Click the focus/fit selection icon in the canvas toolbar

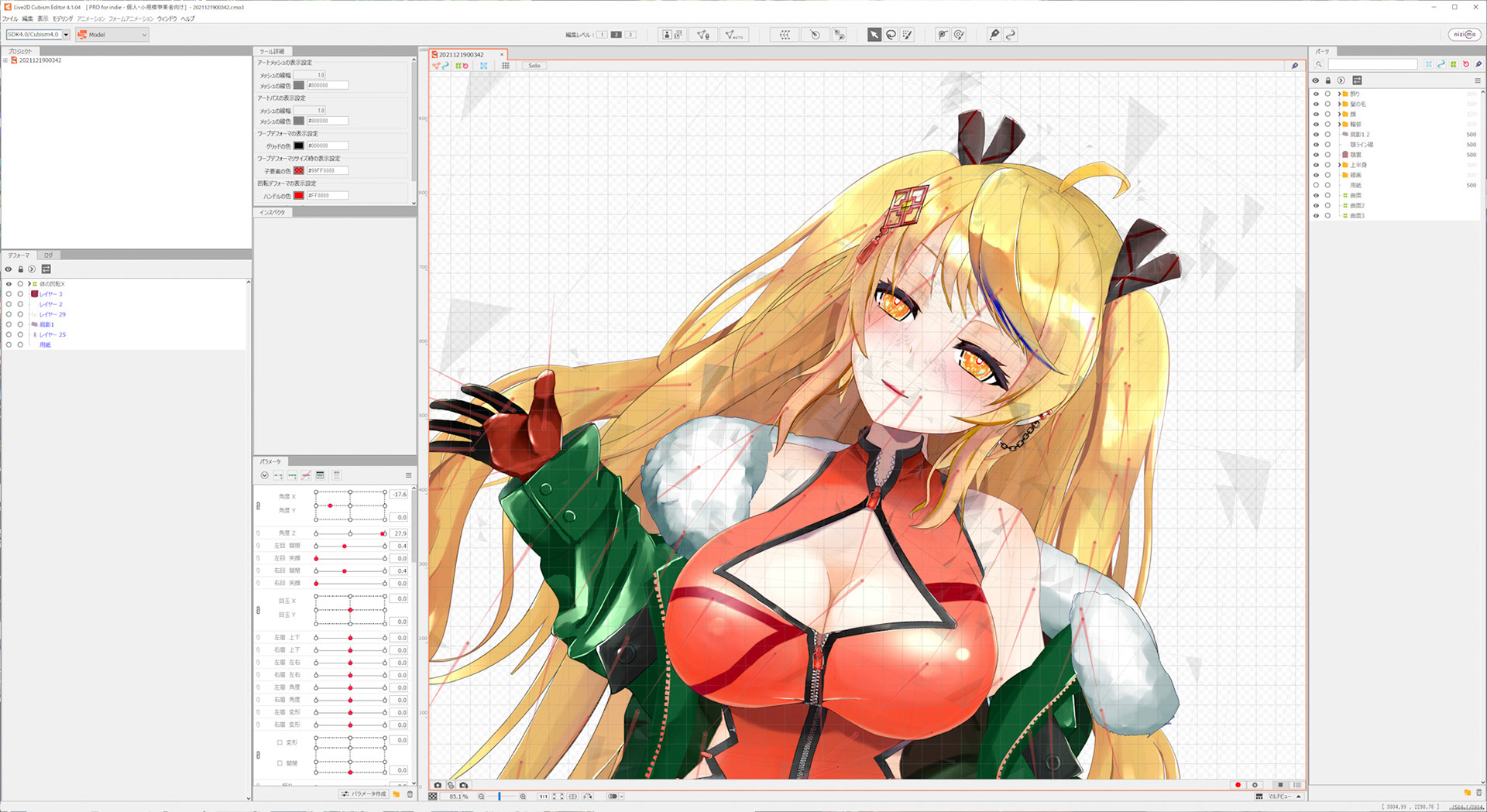tap(484, 66)
